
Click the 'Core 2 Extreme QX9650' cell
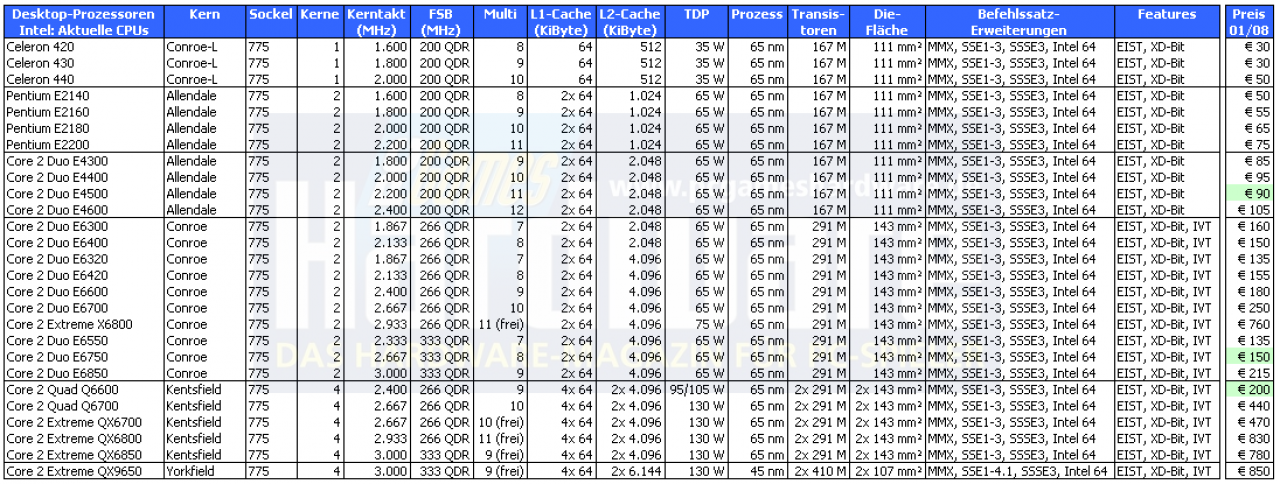click(84, 471)
